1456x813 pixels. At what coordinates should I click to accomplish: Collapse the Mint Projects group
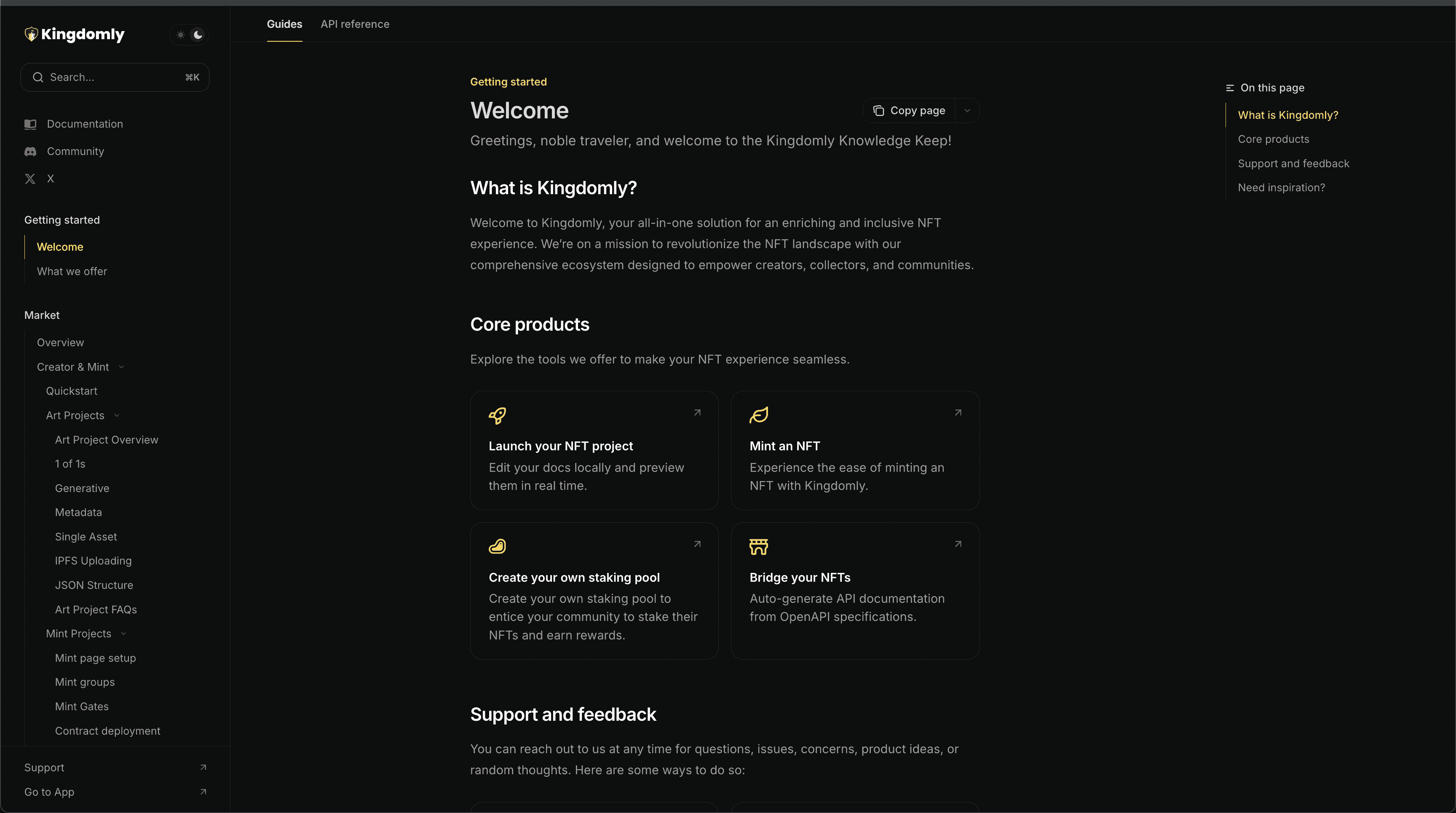click(124, 634)
